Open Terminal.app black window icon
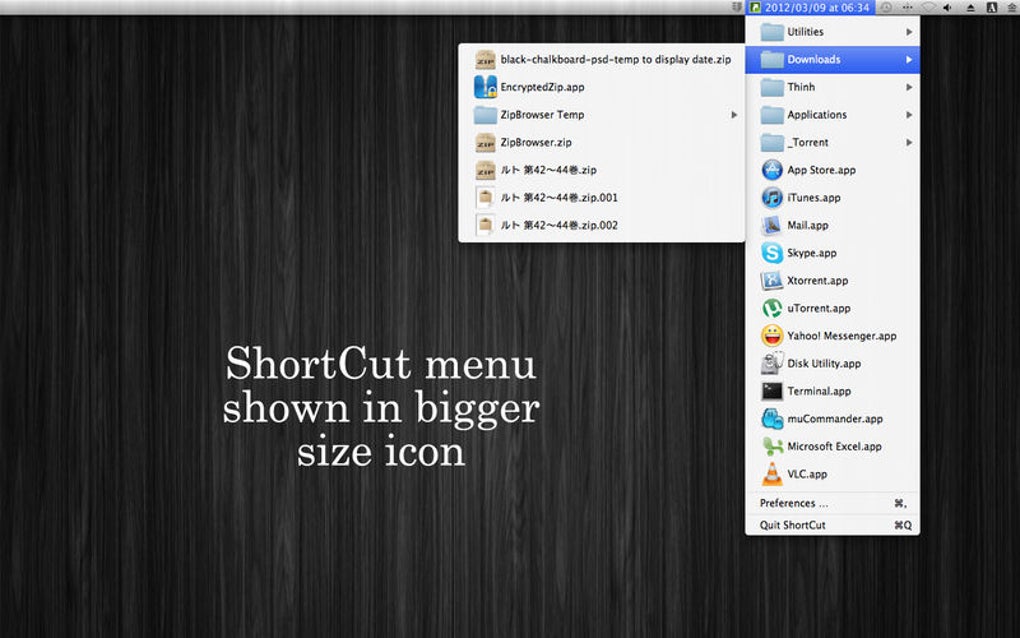1020x638 pixels. 772,391
